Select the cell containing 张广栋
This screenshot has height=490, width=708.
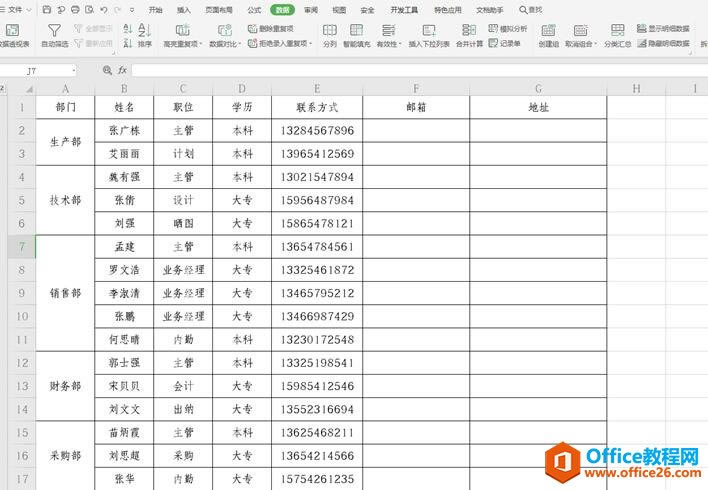[x=124, y=131]
